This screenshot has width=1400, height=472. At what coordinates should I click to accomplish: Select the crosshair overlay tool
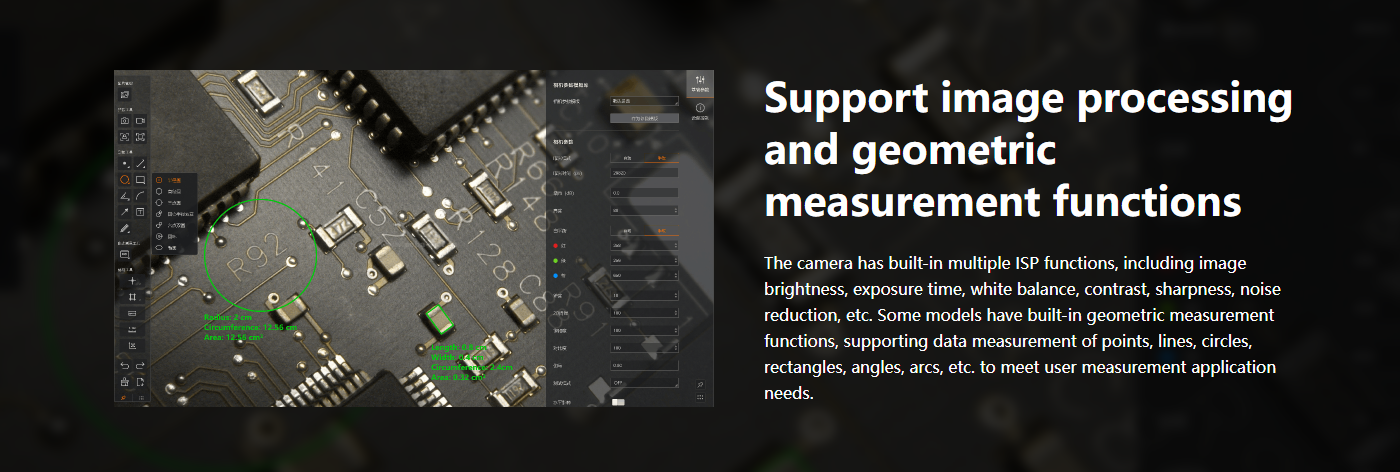(x=132, y=281)
